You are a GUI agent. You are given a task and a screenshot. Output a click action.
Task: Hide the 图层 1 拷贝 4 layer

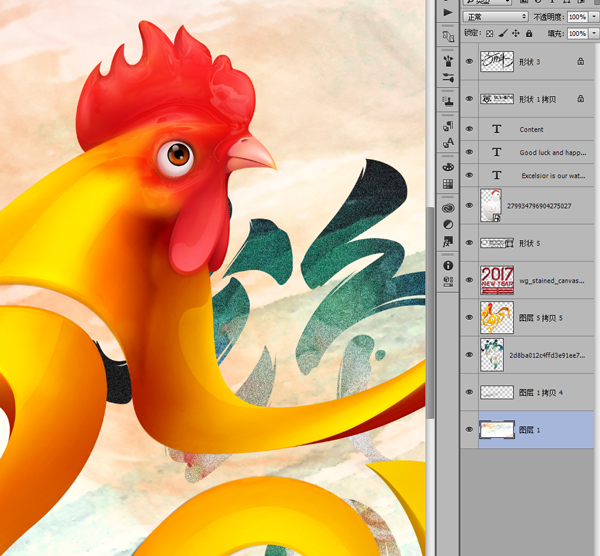click(x=469, y=392)
